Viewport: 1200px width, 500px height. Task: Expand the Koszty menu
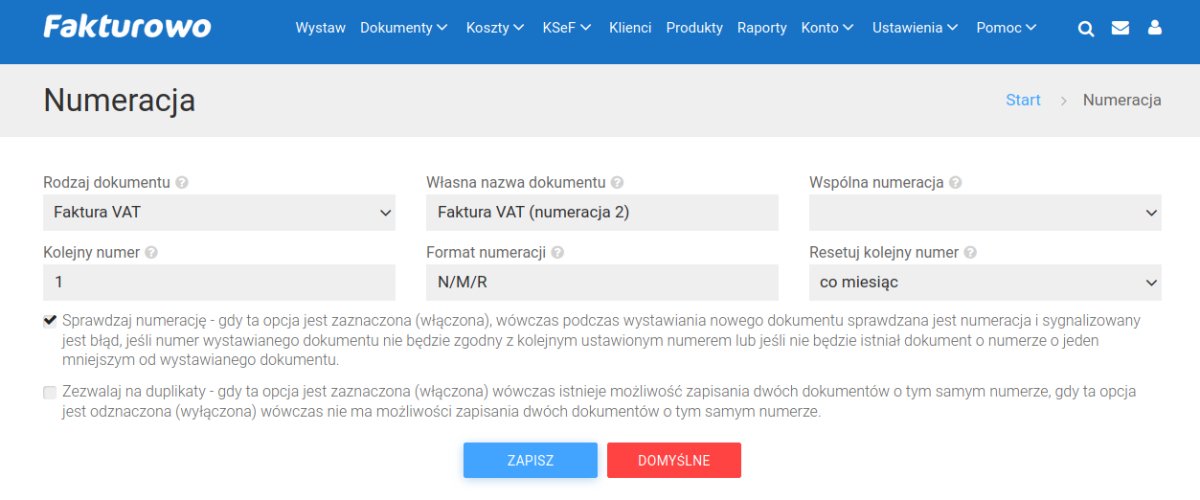[x=495, y=28]
